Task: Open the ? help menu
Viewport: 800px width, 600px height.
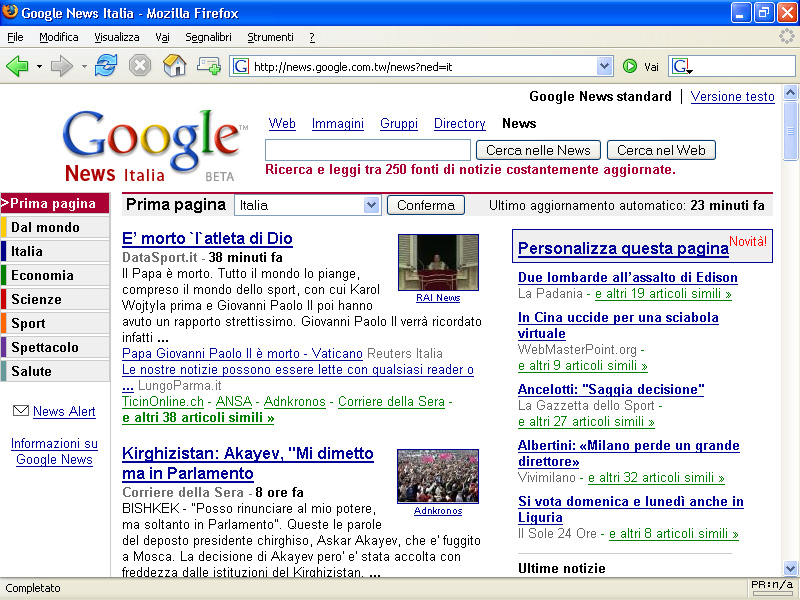Action: (312, 37)
